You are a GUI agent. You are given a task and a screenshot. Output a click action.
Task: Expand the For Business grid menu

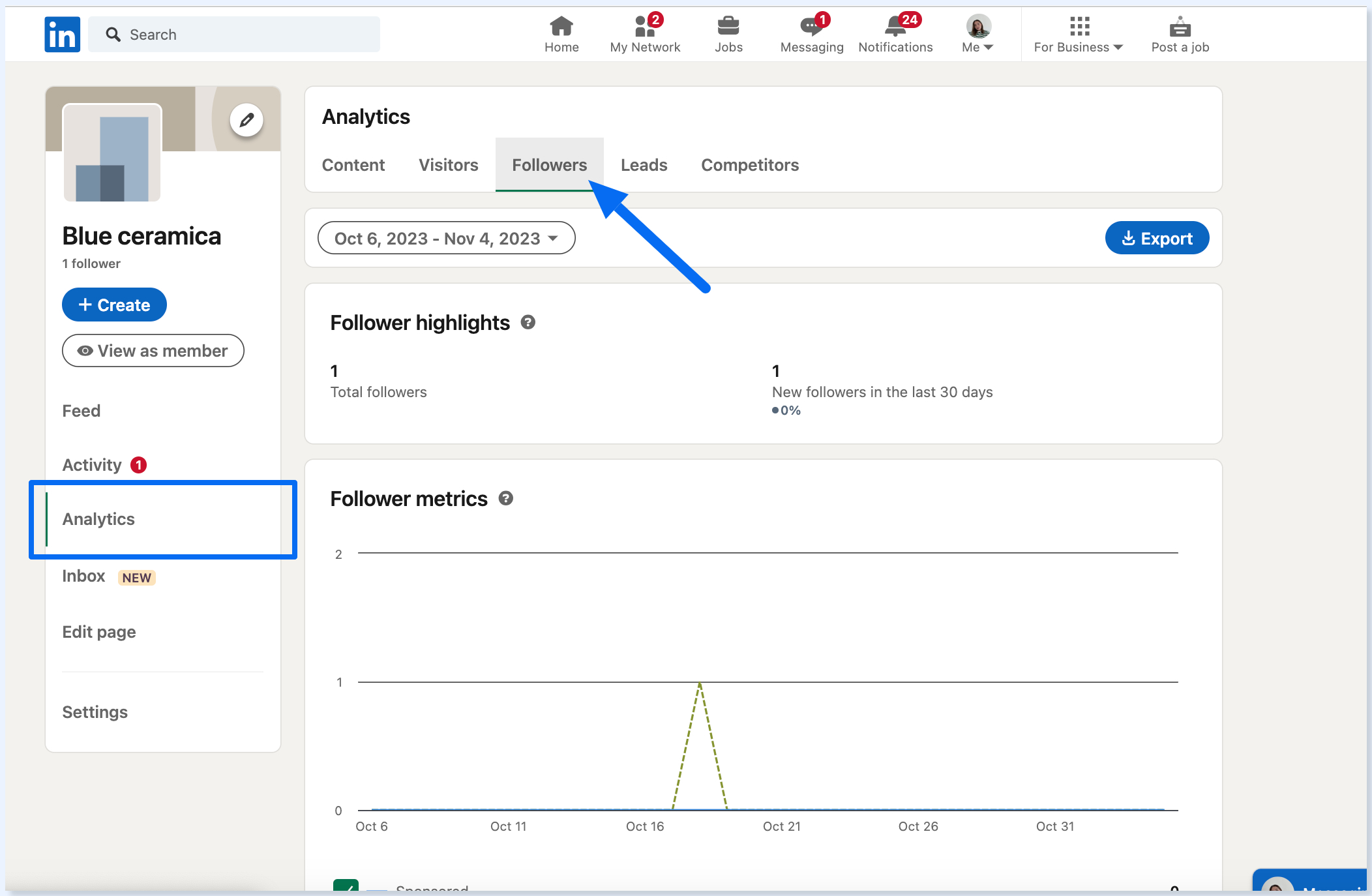tap(1079, 35)
